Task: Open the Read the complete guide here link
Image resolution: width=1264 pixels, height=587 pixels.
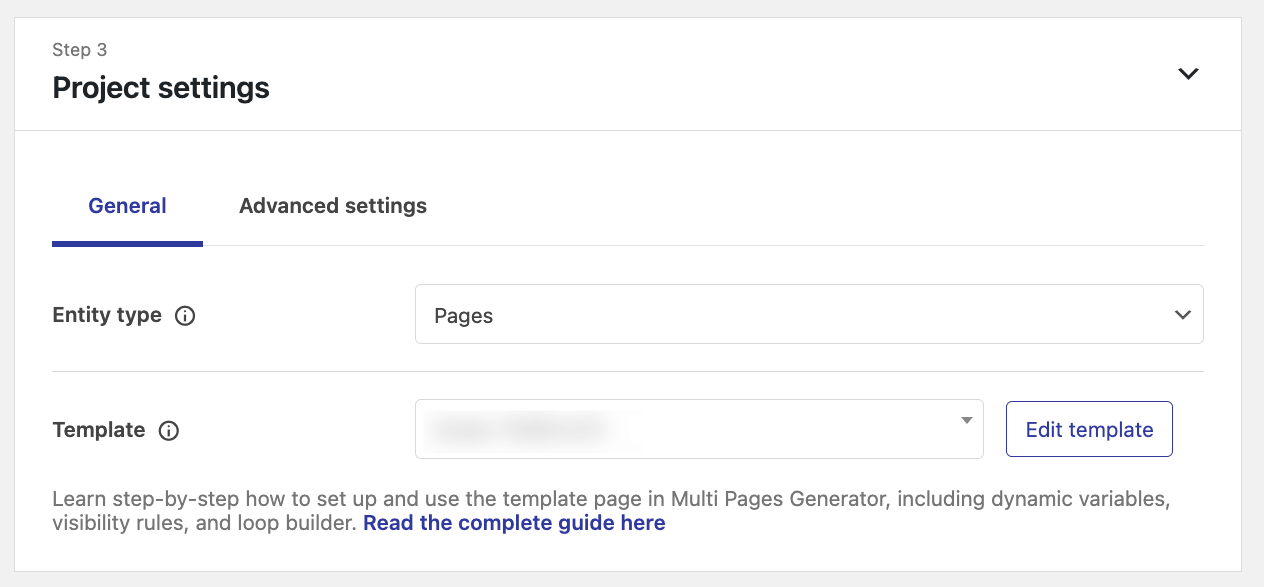Action: (513, 523)
